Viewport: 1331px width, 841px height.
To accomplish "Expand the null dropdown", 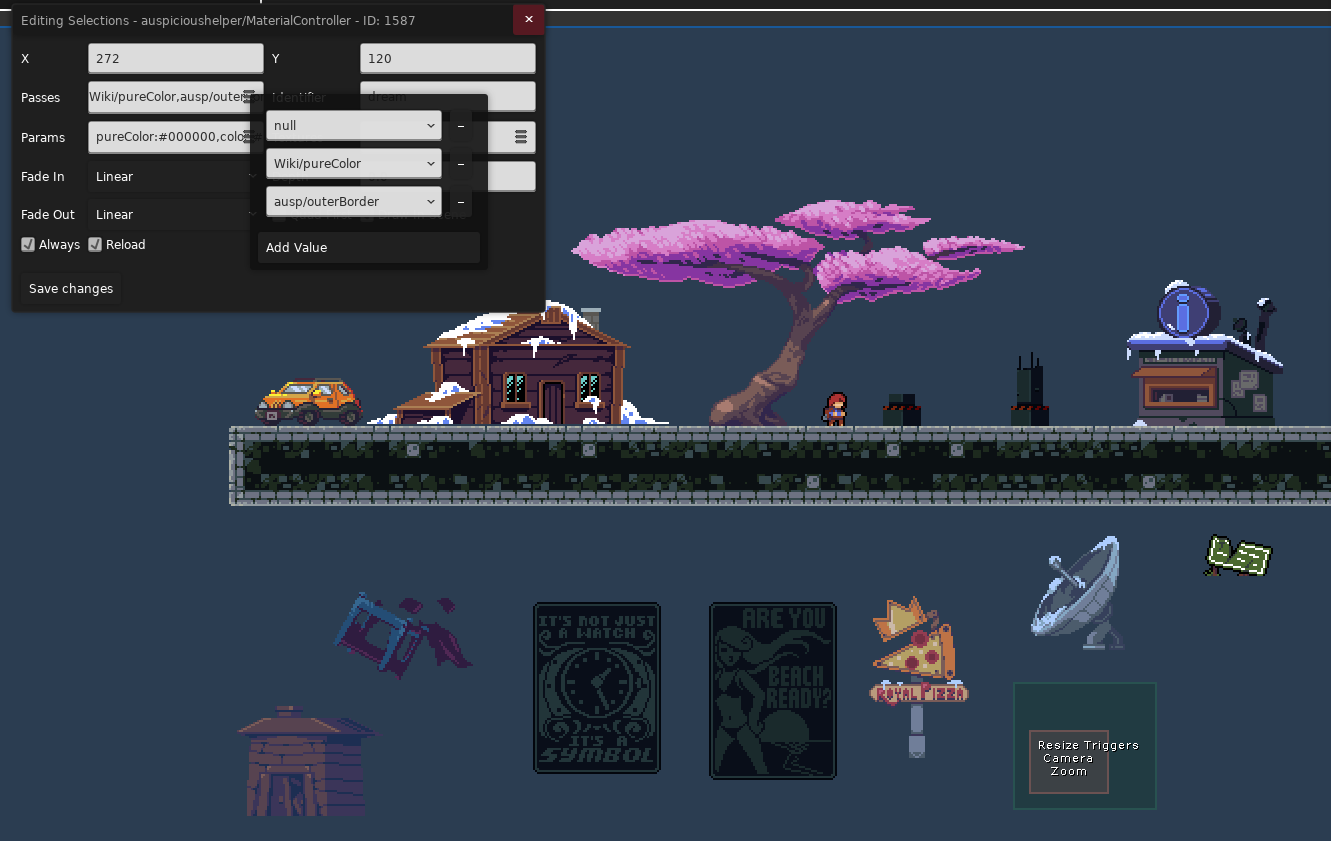I will coord(354,126).
